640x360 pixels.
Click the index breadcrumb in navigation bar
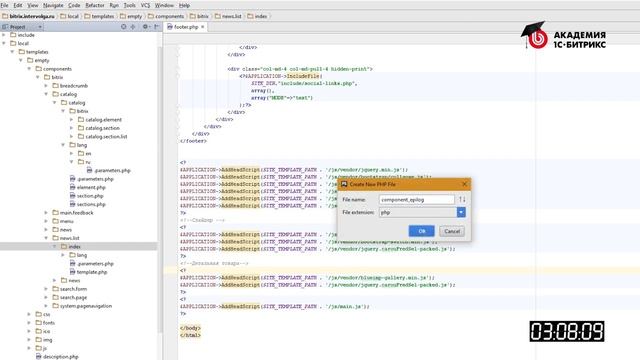257,16
